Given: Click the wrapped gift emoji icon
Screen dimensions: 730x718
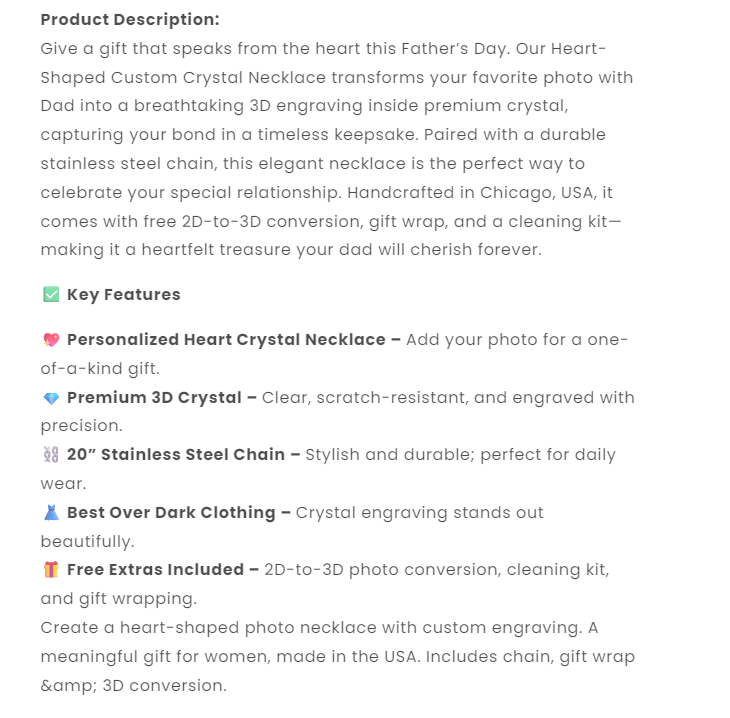Looking at the screenshot, I should [51, 570].
